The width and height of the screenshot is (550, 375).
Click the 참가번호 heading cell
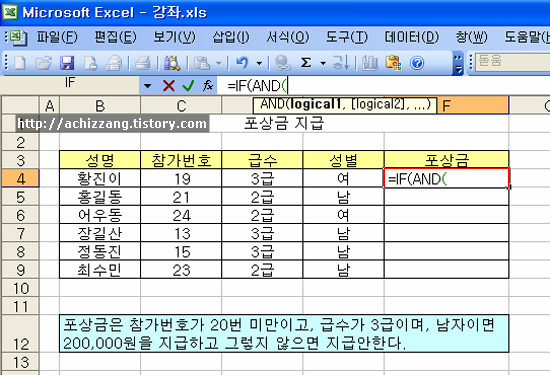[x=181, y=160]
